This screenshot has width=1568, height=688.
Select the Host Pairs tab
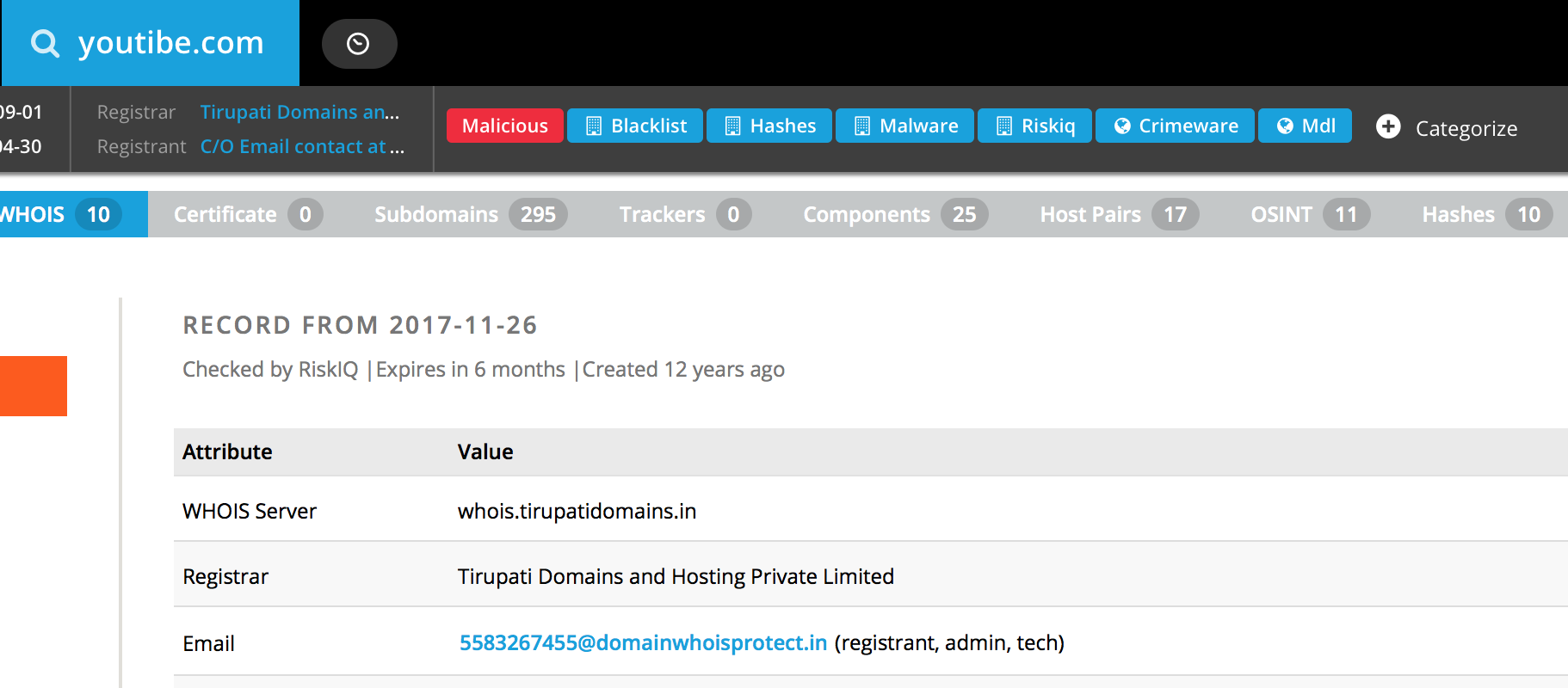[x=1118, y=214]
